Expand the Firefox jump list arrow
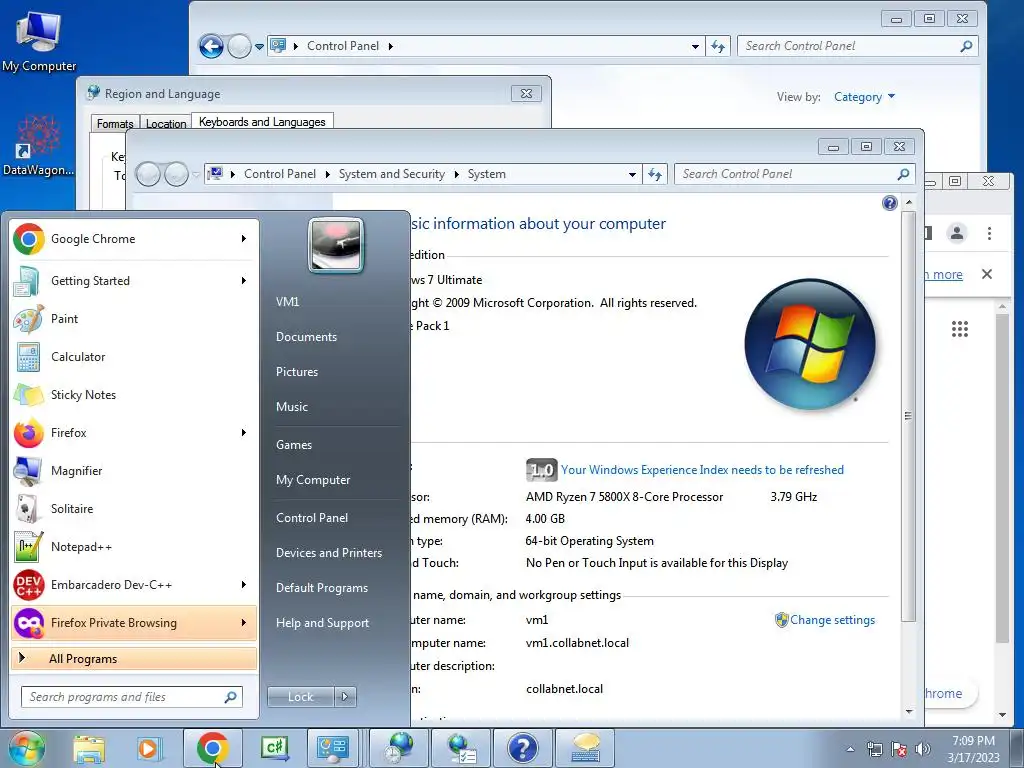1024x768 pixels. pos(244,432)
